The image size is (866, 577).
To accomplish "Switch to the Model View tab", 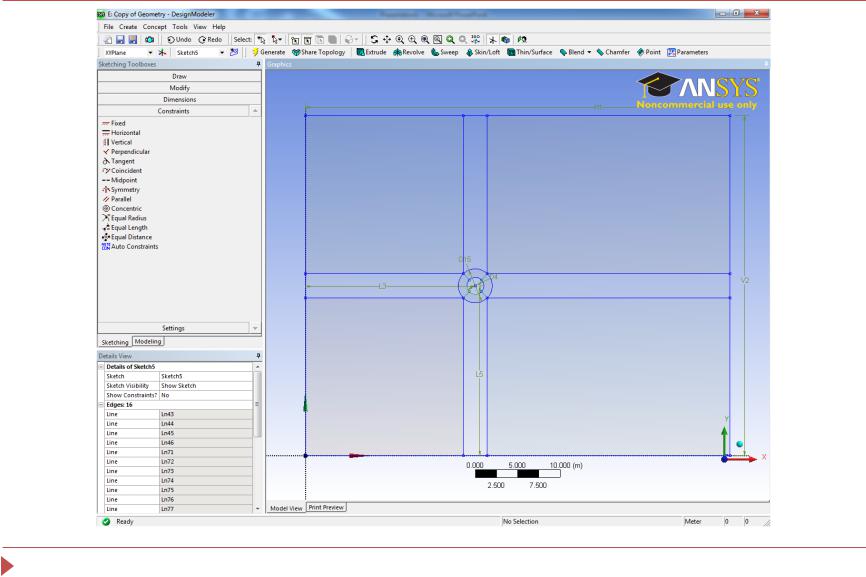I will (x=286, y=508).
